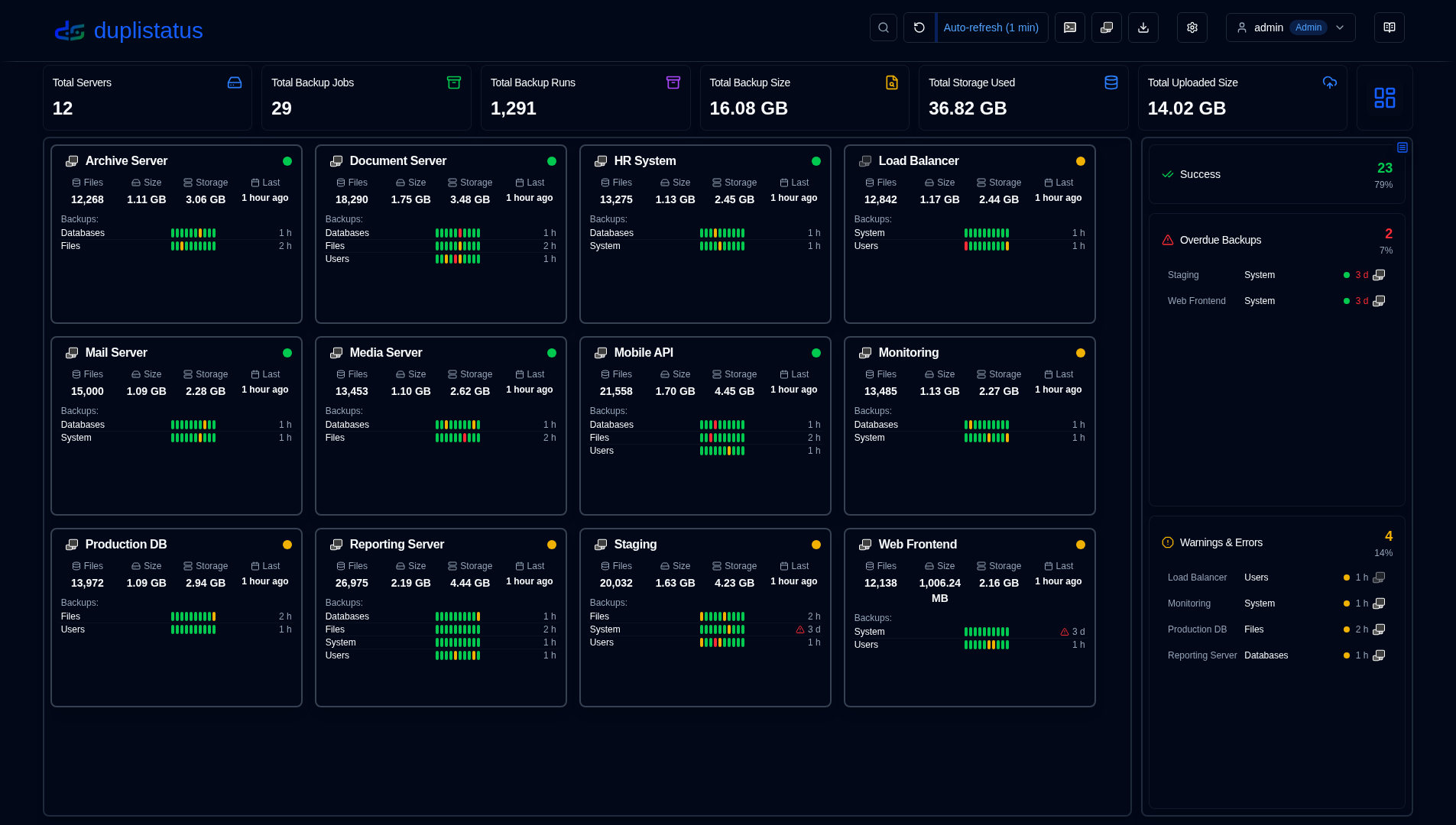Viewport: 1456px width, 825px height.
Task: Click Media Server Files backup row
Action: click(x=441, y=438)
